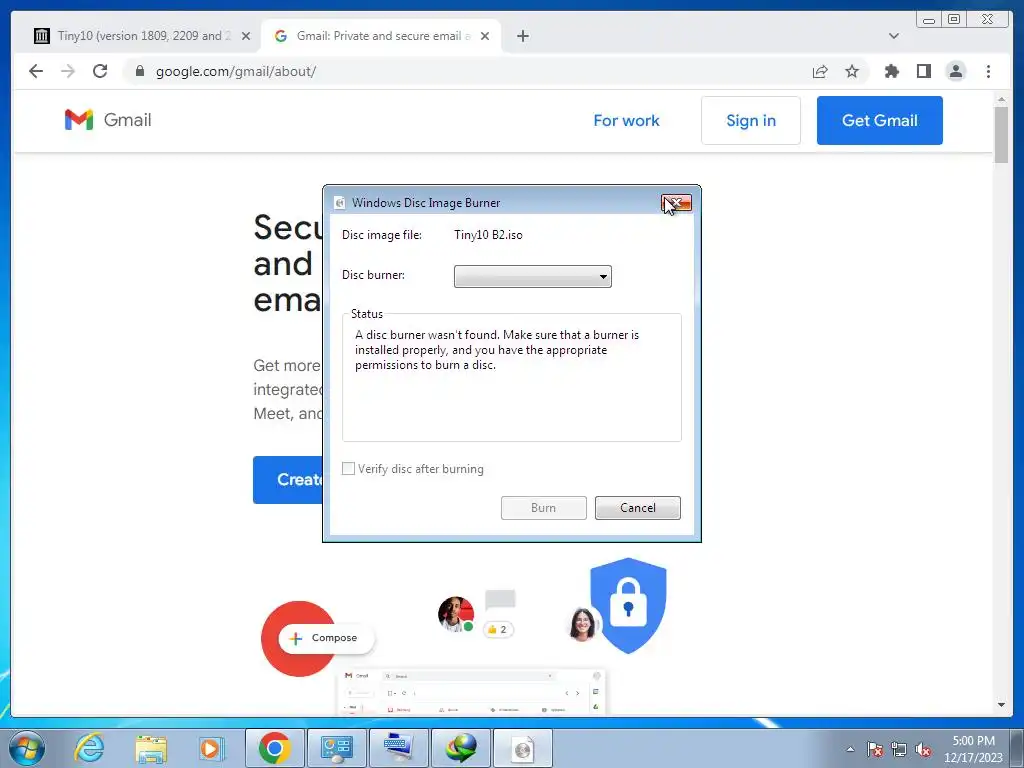Click the scrollbar up arrow

1001,99
